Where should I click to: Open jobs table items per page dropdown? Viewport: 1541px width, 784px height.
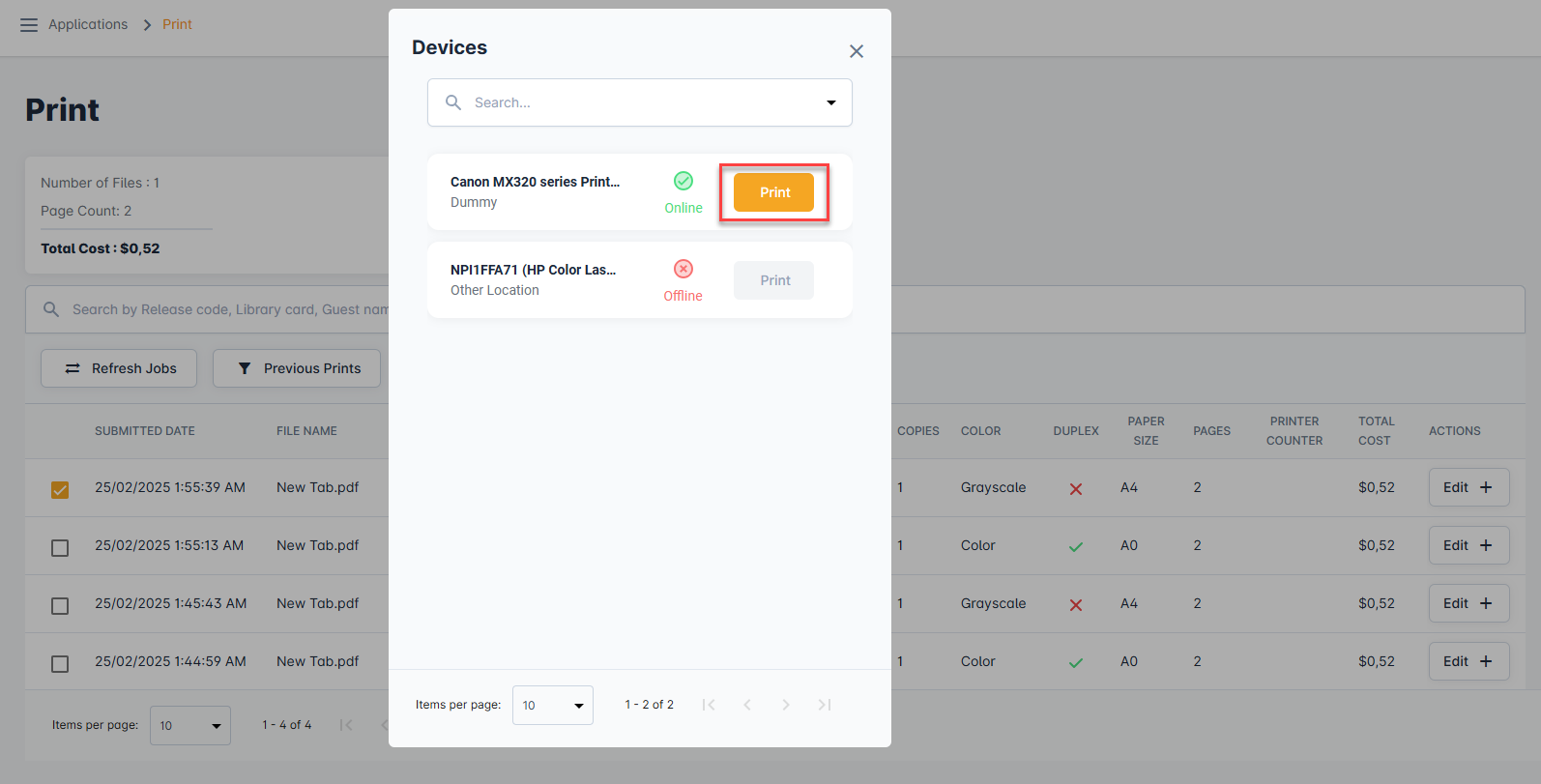189,726
